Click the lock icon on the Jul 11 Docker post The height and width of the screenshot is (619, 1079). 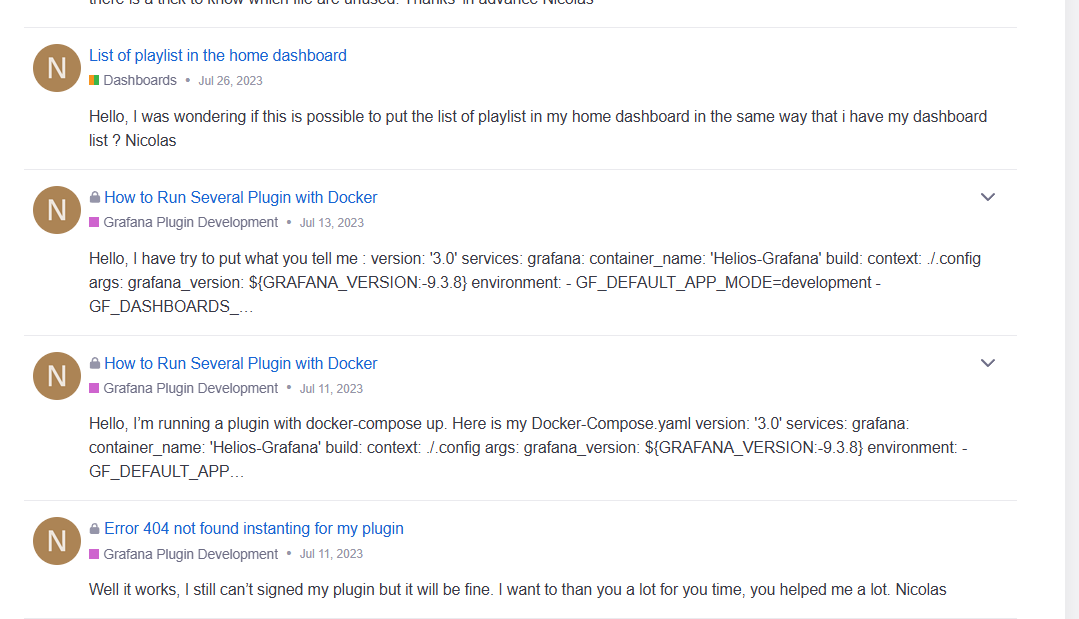point(95,364)
